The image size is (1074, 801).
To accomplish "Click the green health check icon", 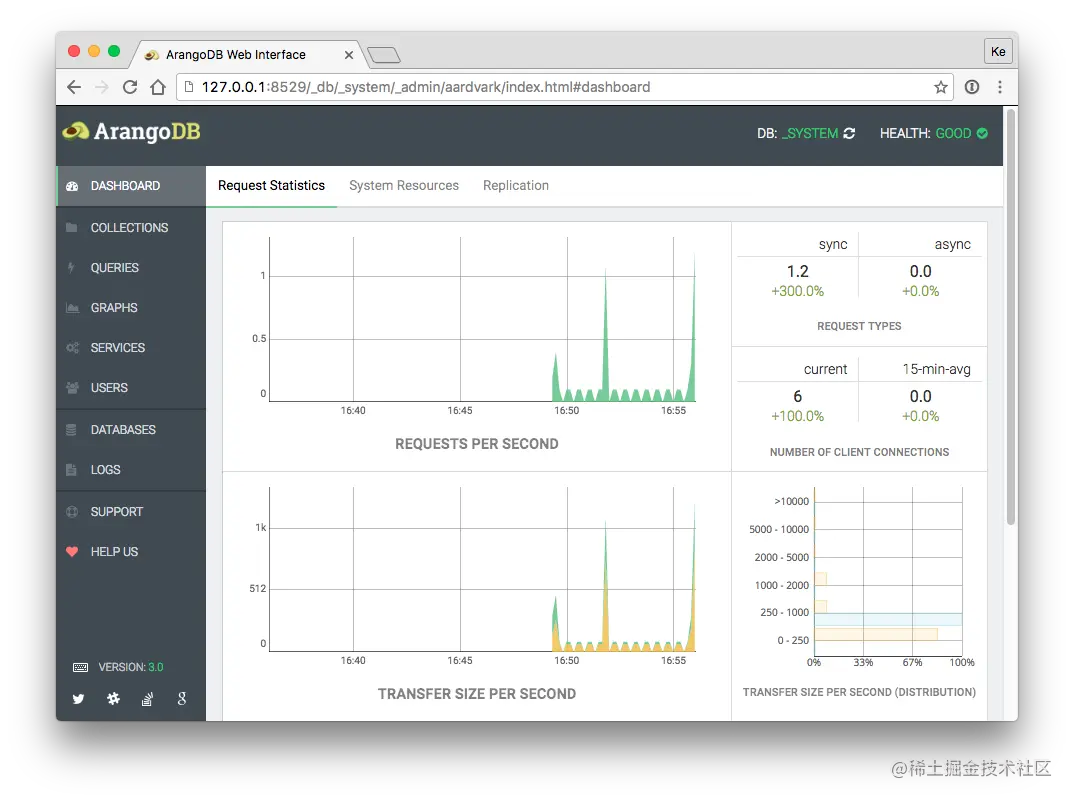I will click(982, 134).
